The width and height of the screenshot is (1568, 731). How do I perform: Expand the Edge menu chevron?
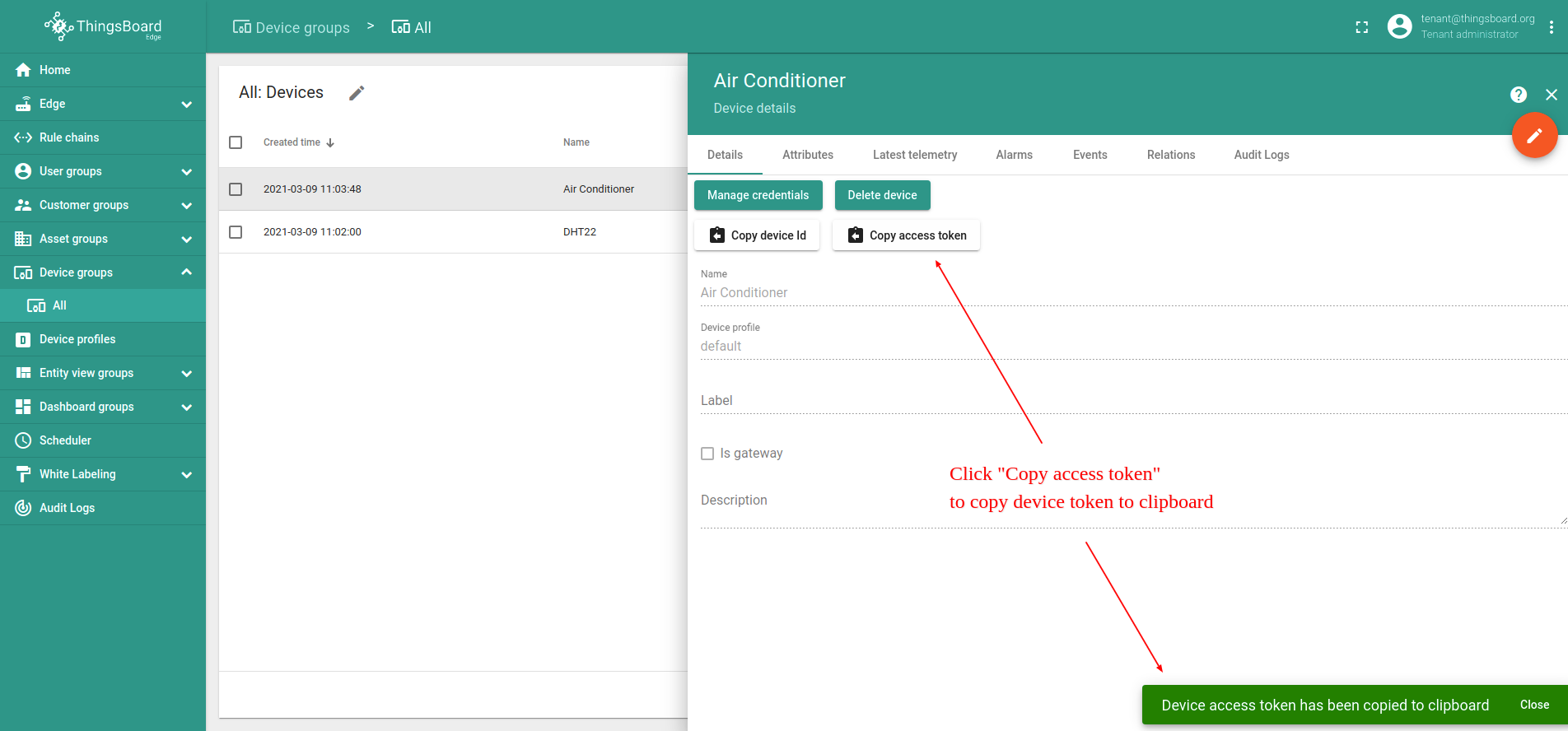187,105
